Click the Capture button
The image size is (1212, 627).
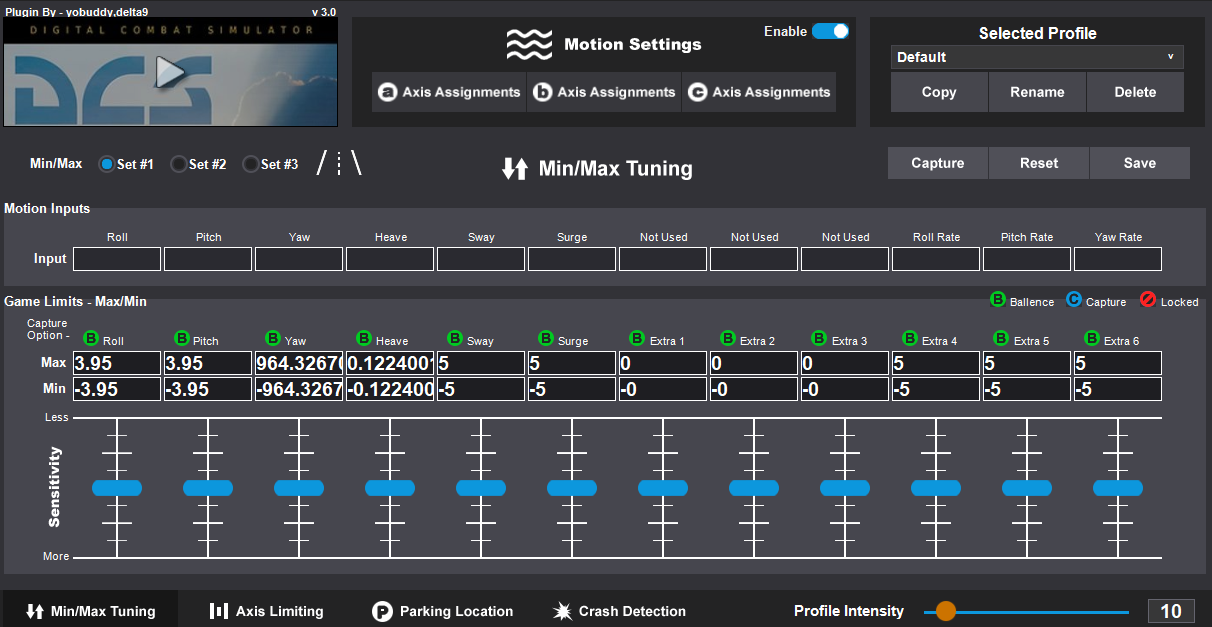click(x=937, y=163)
